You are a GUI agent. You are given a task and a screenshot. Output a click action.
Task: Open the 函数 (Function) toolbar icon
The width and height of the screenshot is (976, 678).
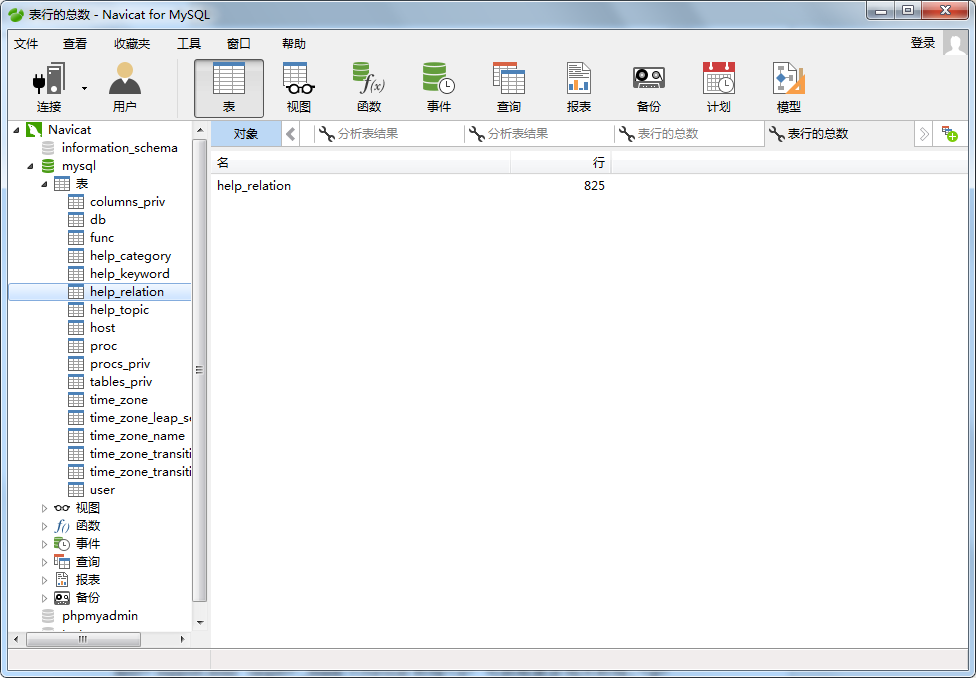pos(369,86)
